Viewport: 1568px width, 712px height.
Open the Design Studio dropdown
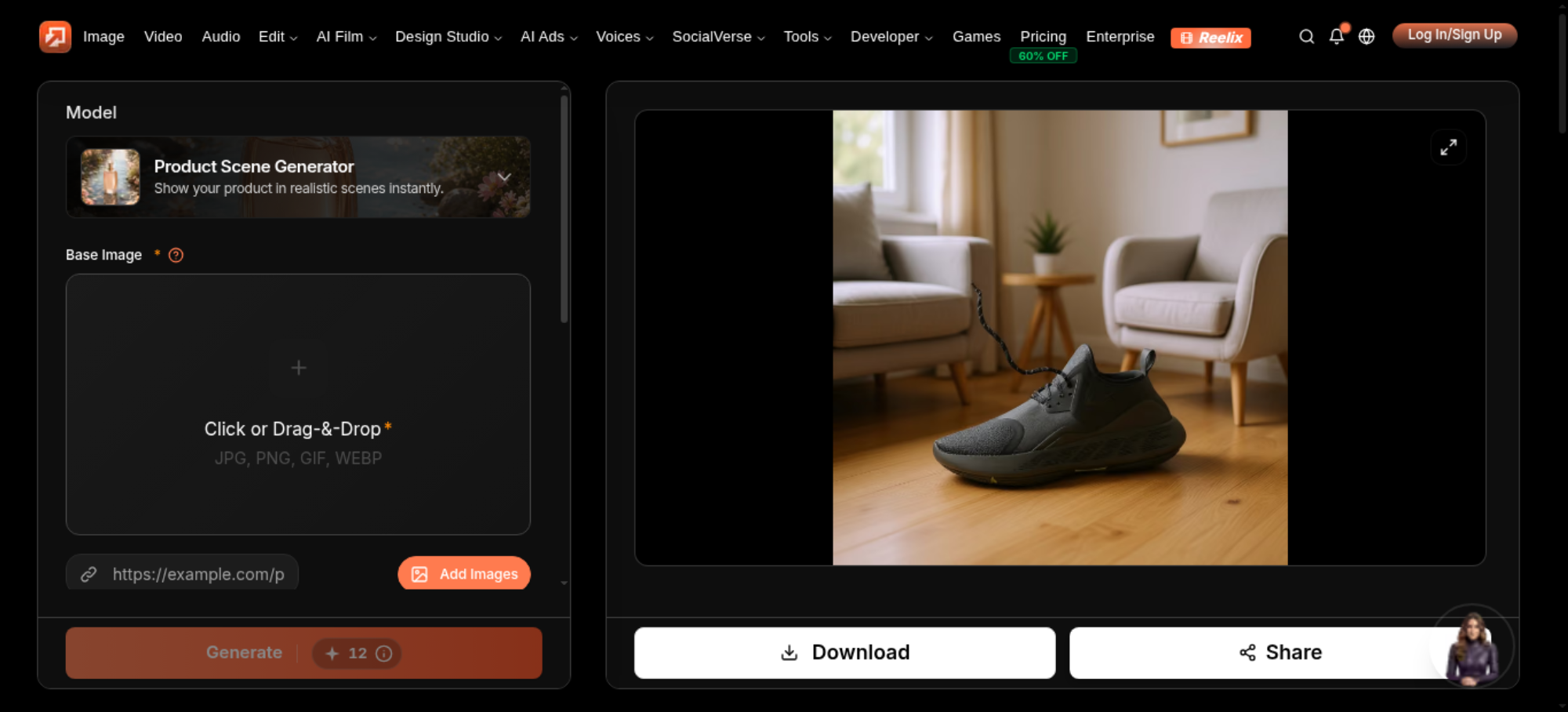click(x=448, y=37)
